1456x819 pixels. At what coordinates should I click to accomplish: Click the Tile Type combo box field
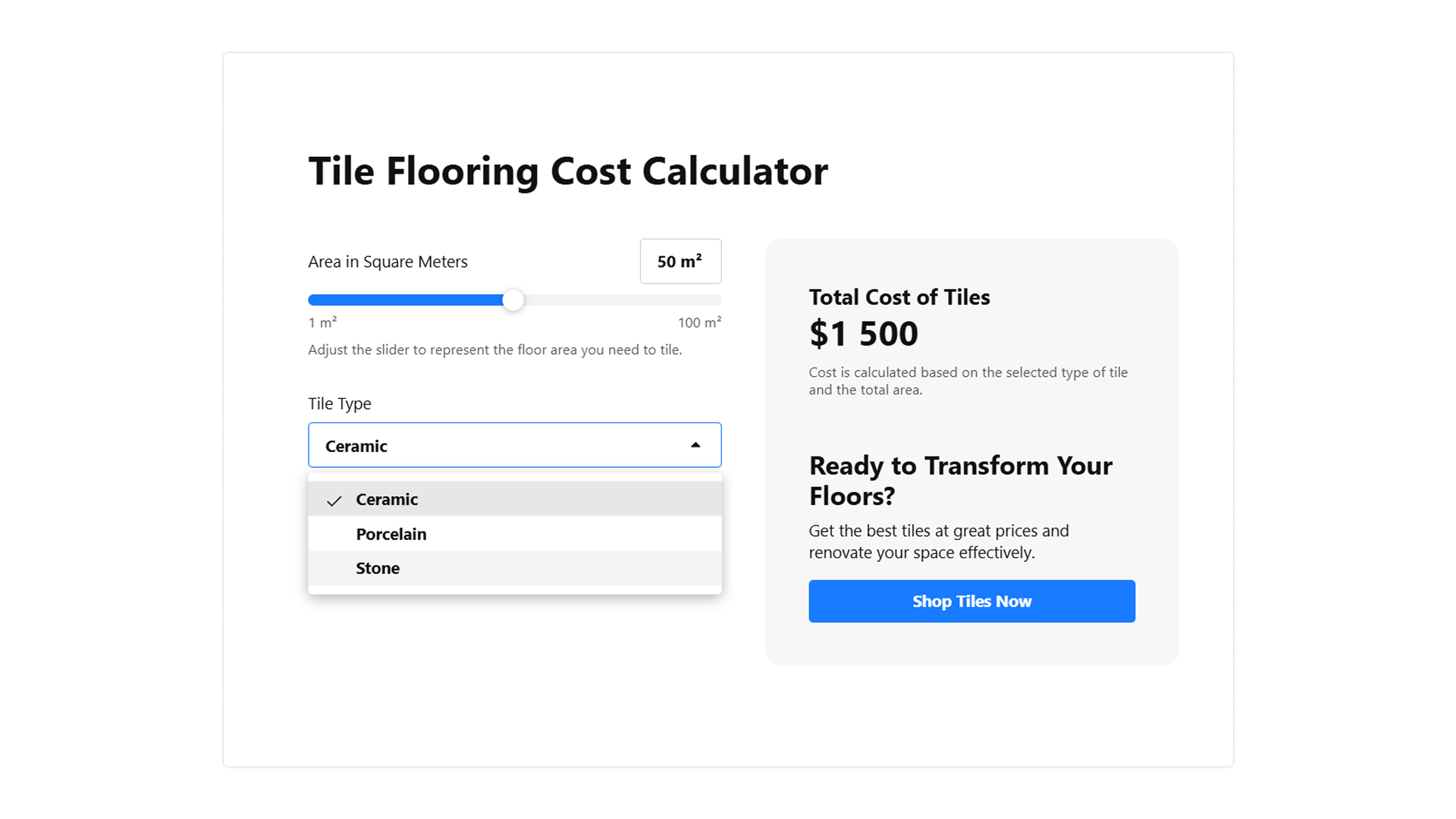click(x=515, y=445)
